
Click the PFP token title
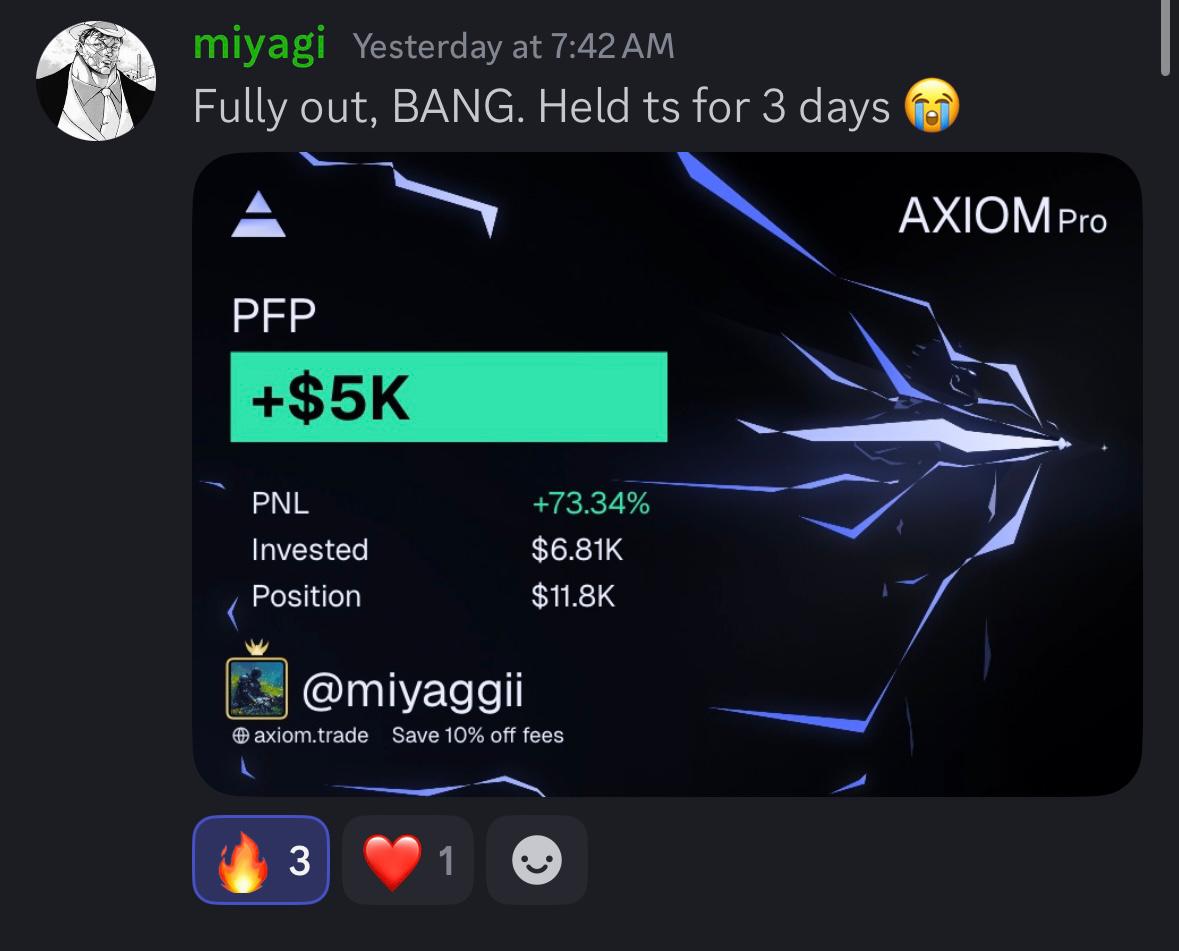(274, 315)
